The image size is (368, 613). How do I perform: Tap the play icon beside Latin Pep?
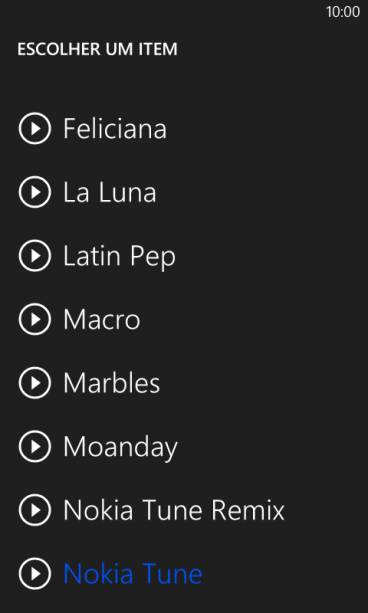point(35,256)
